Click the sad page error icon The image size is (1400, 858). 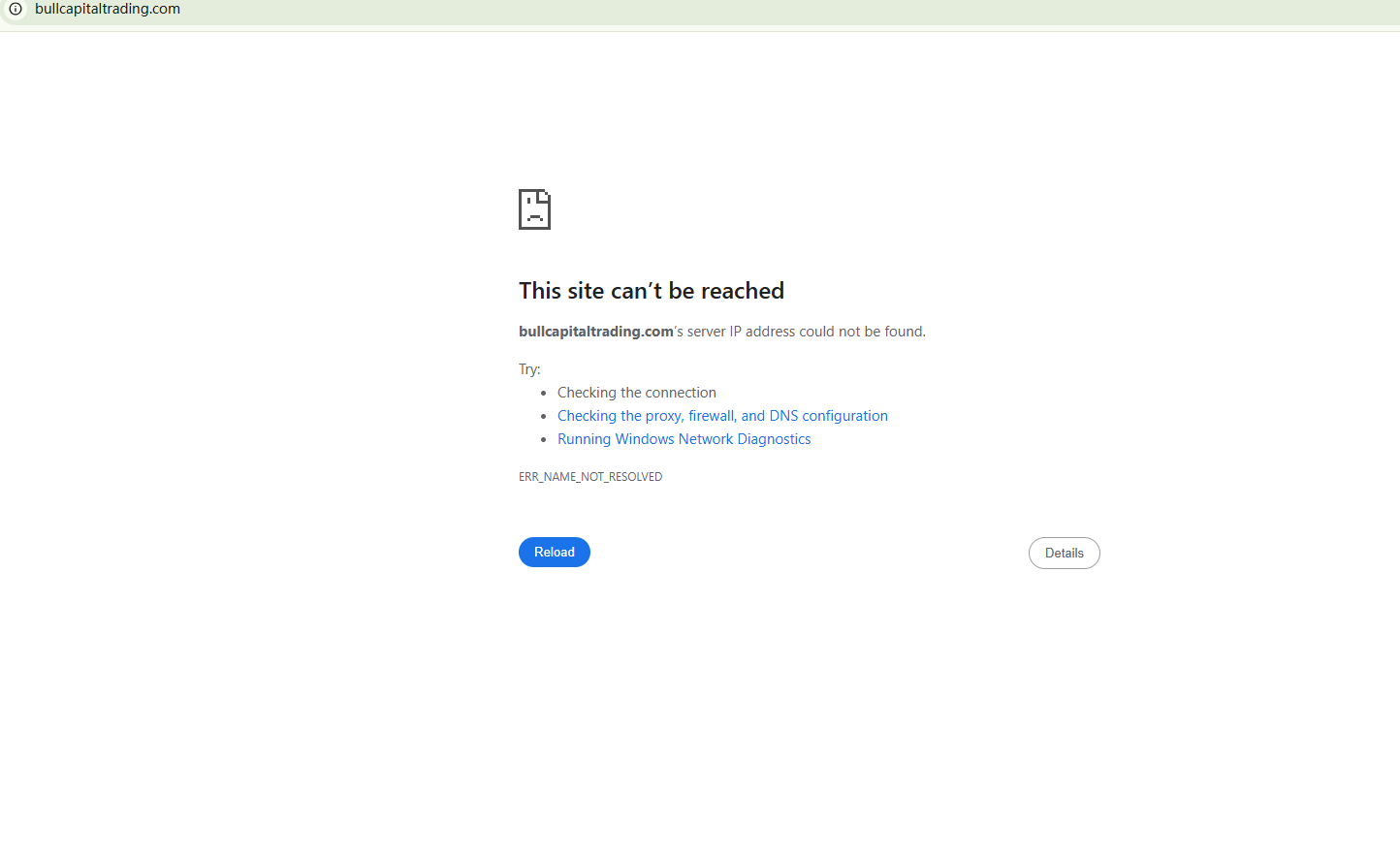click(x=534, y=209)
